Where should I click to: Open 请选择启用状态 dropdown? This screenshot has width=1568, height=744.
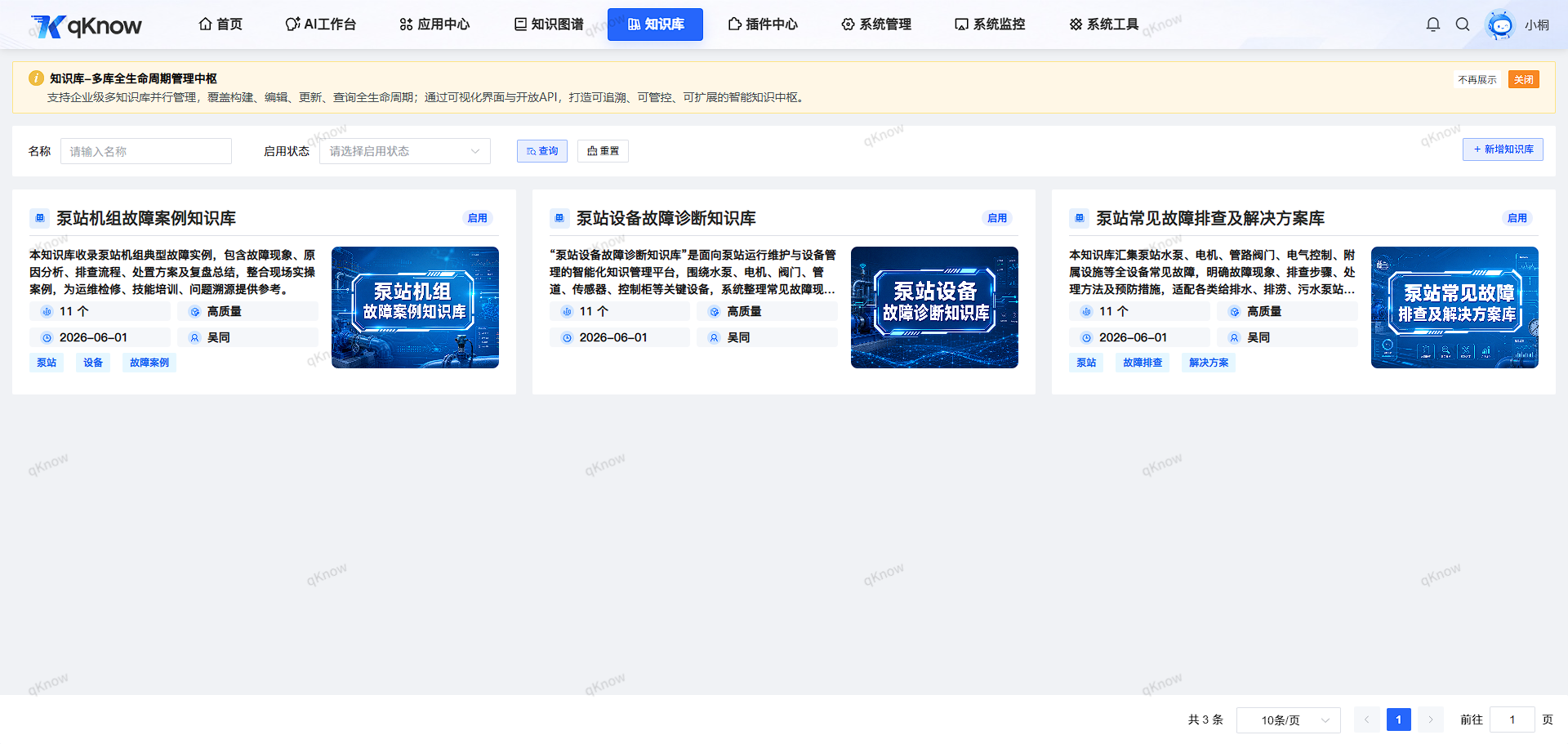coord(405,151)
